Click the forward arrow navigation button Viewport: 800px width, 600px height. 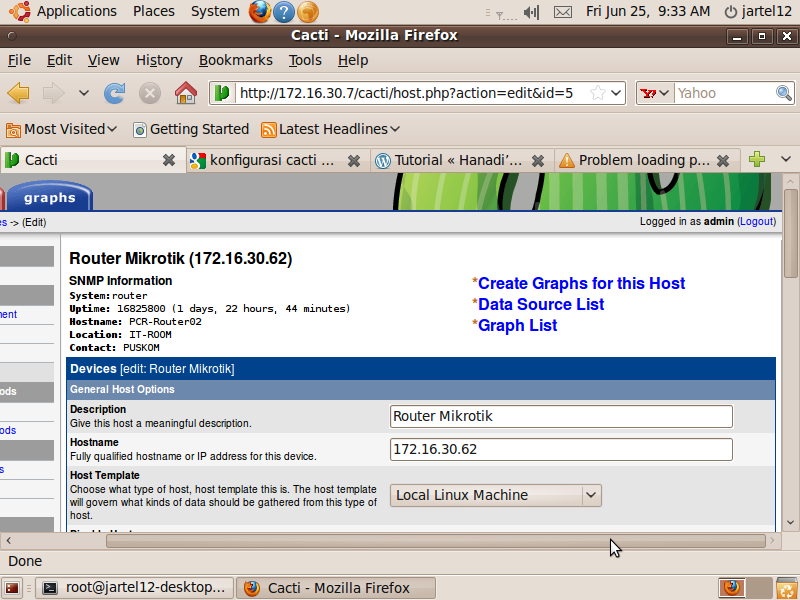[54, 93]
